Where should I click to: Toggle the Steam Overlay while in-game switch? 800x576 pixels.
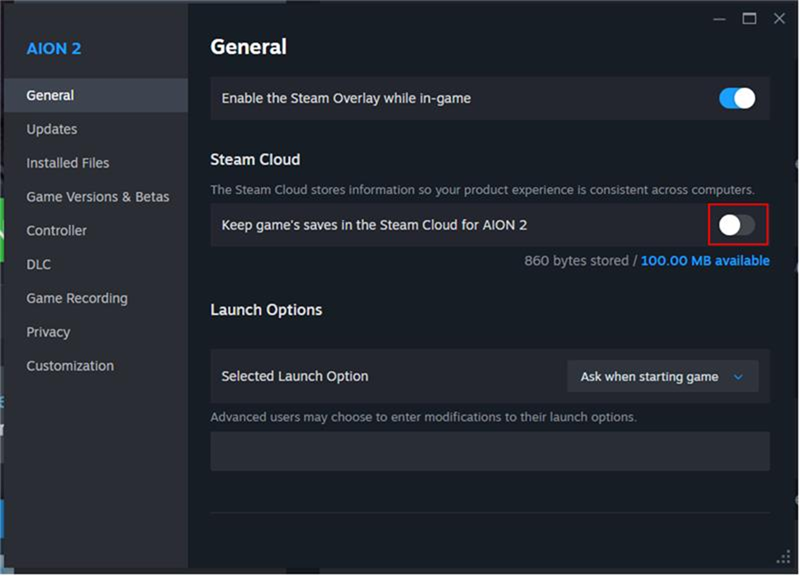737,98
